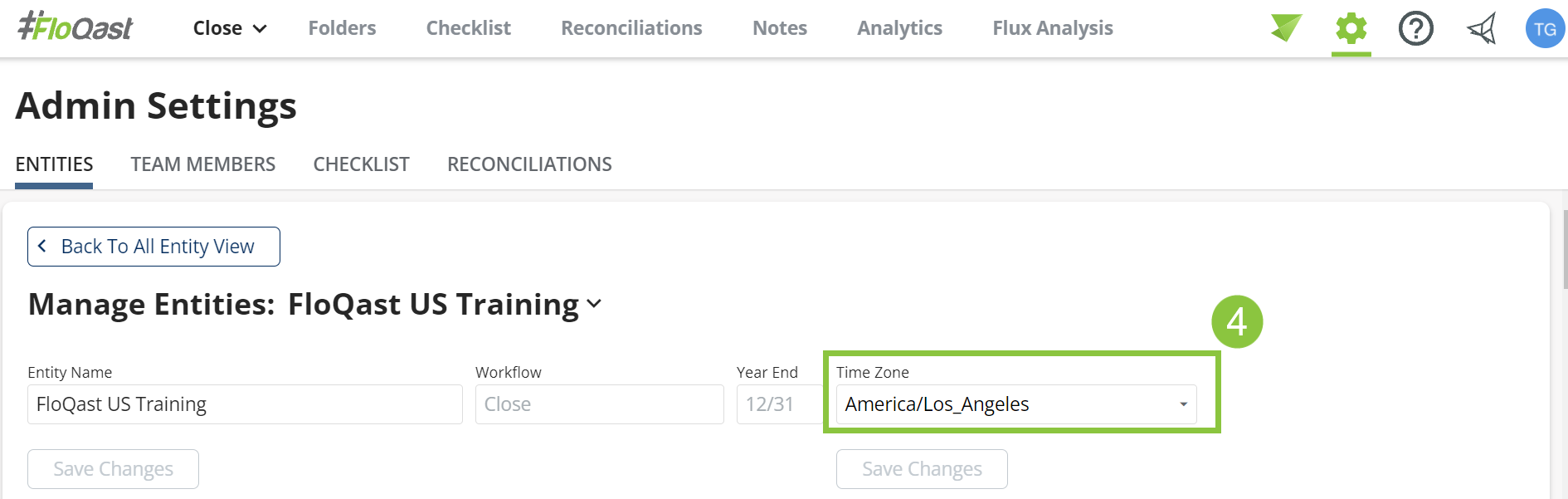Image resolution: width=1568 pixels, height=499 pixels.
Task: Go to the Folders menu
Action: 342,28
